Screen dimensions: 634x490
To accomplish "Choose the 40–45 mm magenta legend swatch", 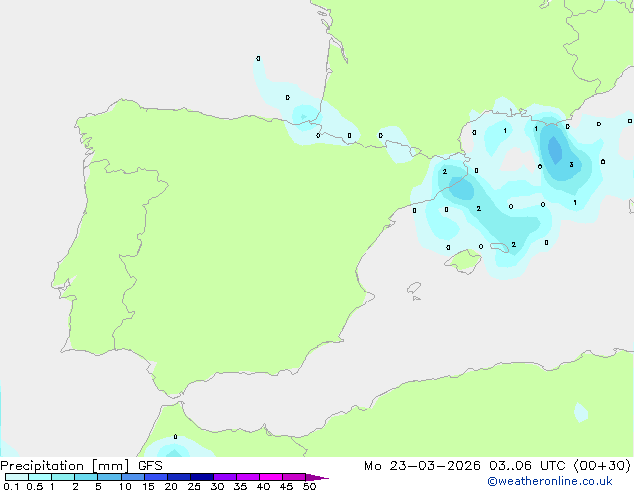I will tap(271, 477).
